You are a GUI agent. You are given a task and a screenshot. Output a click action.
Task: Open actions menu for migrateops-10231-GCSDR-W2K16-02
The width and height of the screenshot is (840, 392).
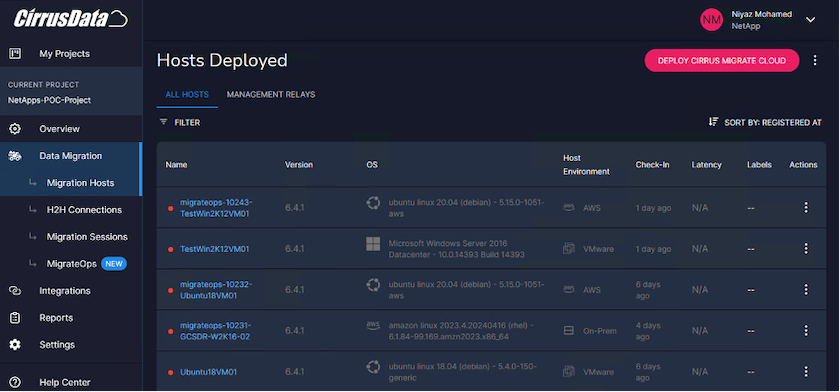coord(806,330)
